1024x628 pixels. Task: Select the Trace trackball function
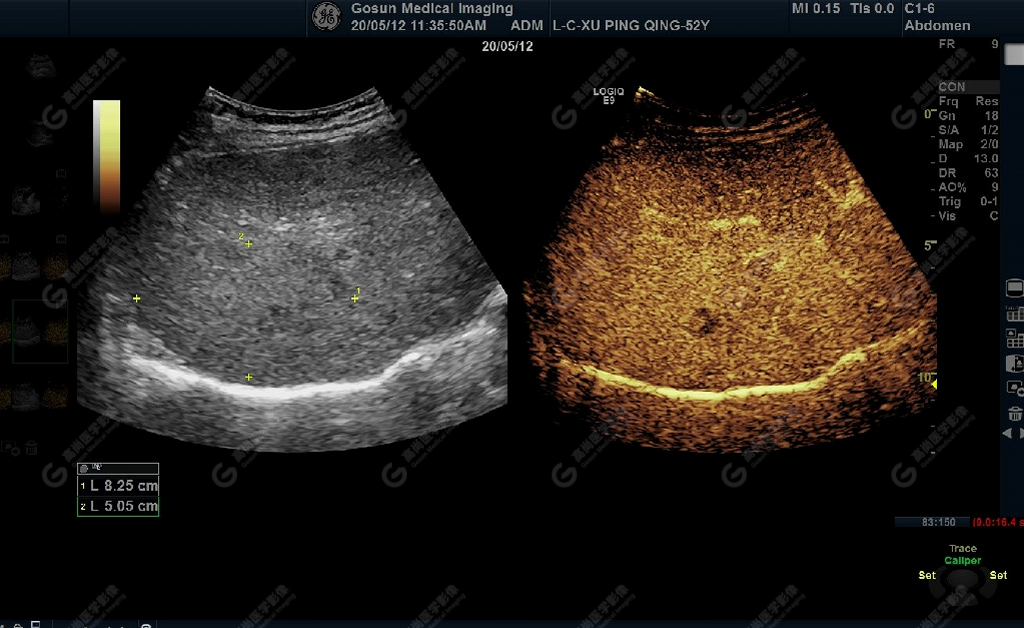pos(963,549)
